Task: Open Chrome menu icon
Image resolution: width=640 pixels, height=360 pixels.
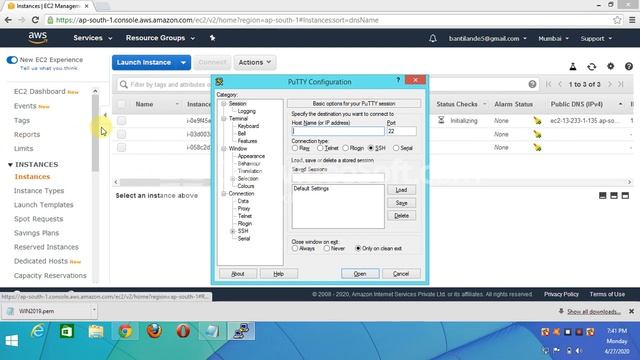Action: coord(632,20)
